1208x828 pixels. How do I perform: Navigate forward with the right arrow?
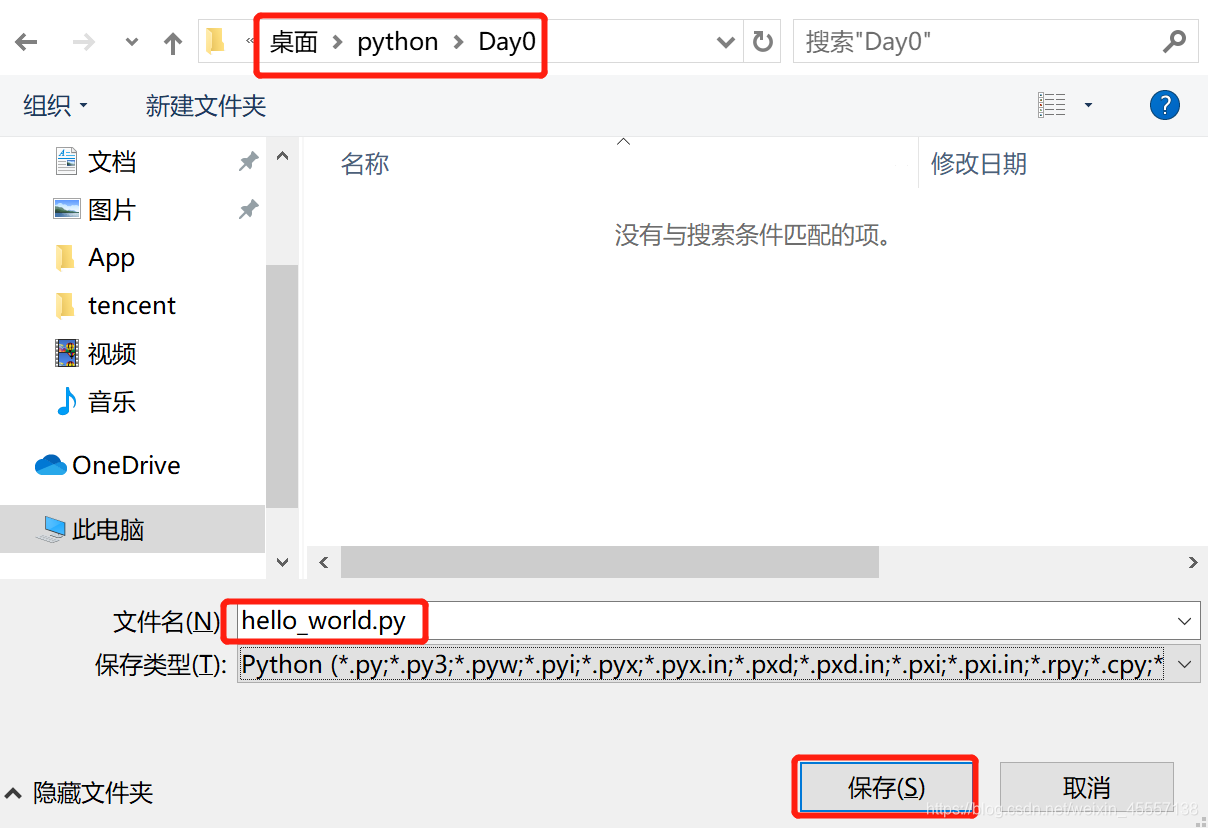[82, 41]
